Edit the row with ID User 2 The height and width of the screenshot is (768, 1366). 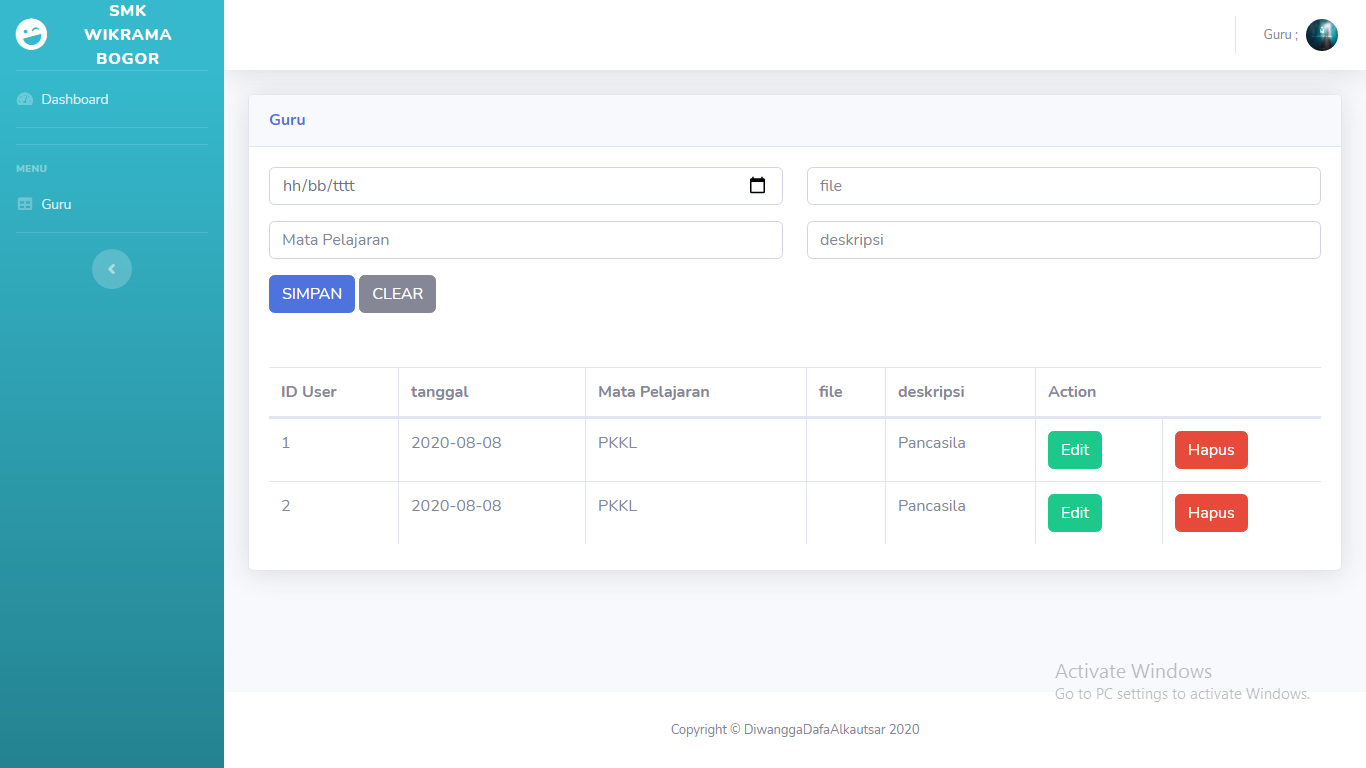1075,513
